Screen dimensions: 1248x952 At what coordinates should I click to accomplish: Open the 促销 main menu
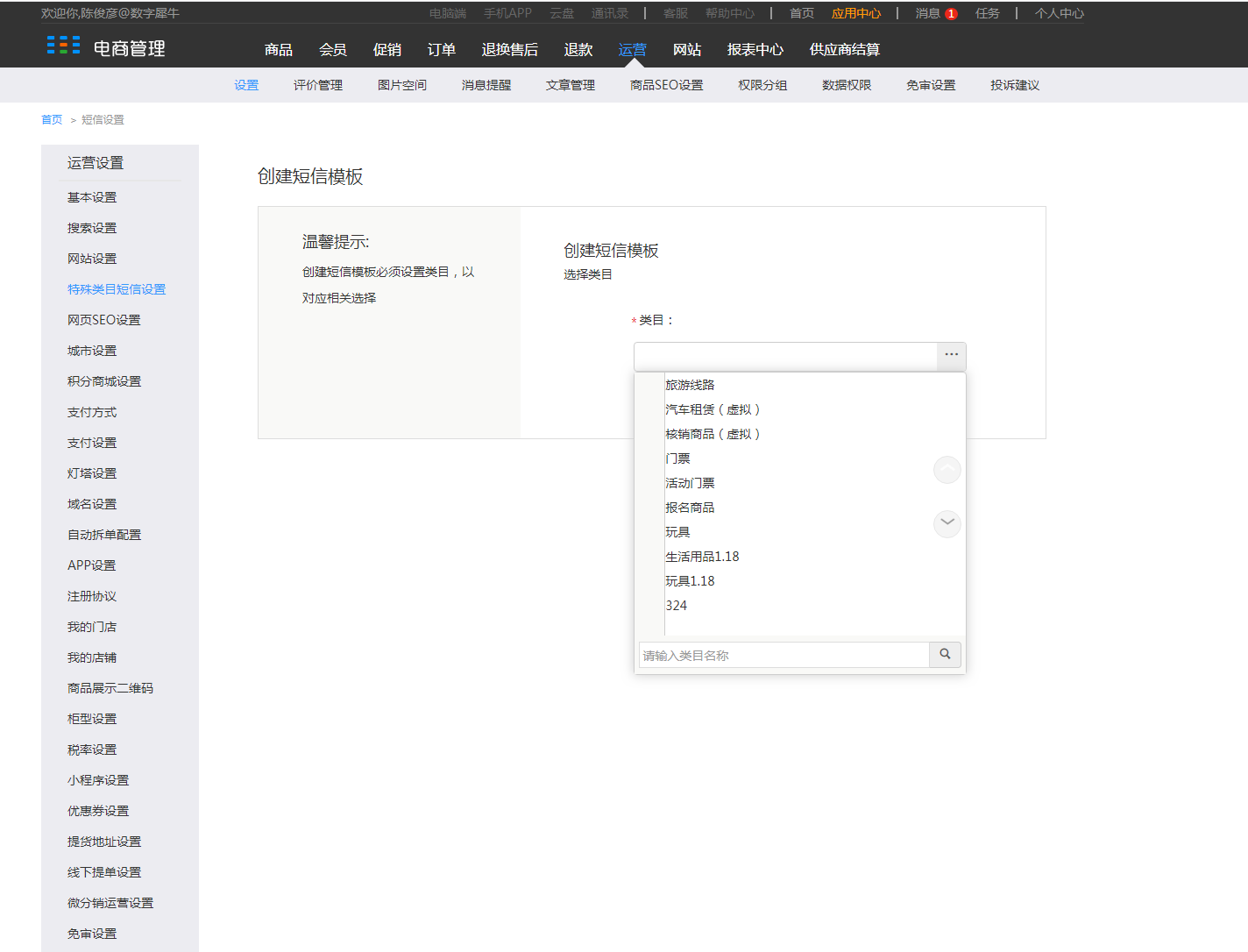[387, 49]
